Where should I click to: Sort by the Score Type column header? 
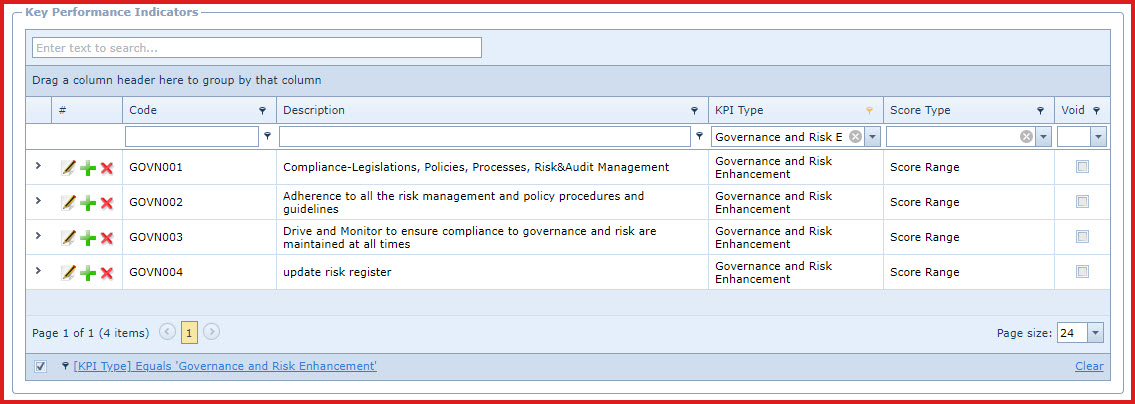[x=920, y=111]
